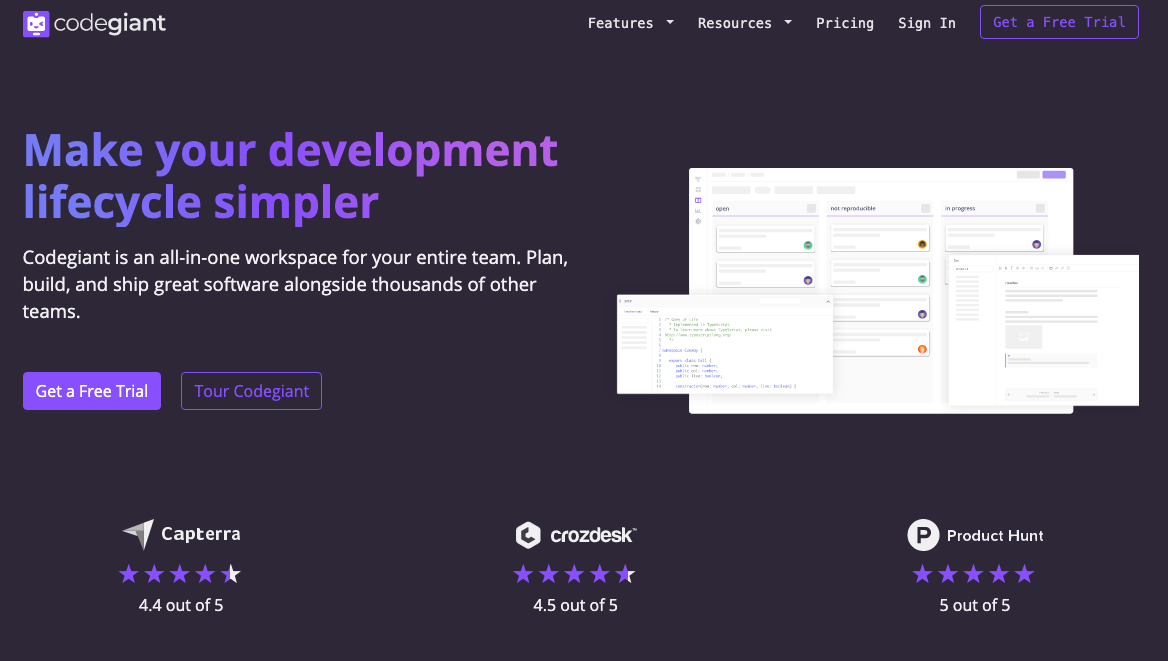This screenshot has height=661, width=1168.
Task: Click the Capterra arrow logo icon
Action: pyautogui.click(x=138, y=534)
